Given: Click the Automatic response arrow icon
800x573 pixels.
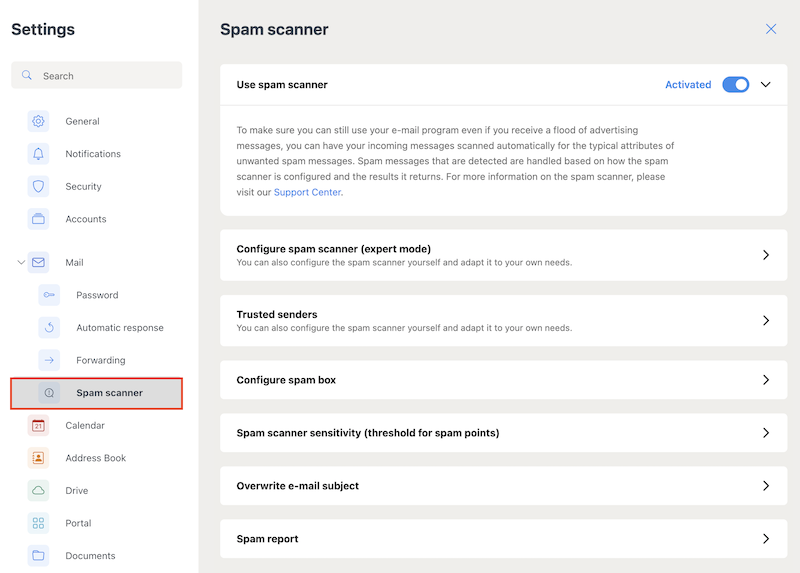Looking at the screenshot, I should [x=49, y=328].
